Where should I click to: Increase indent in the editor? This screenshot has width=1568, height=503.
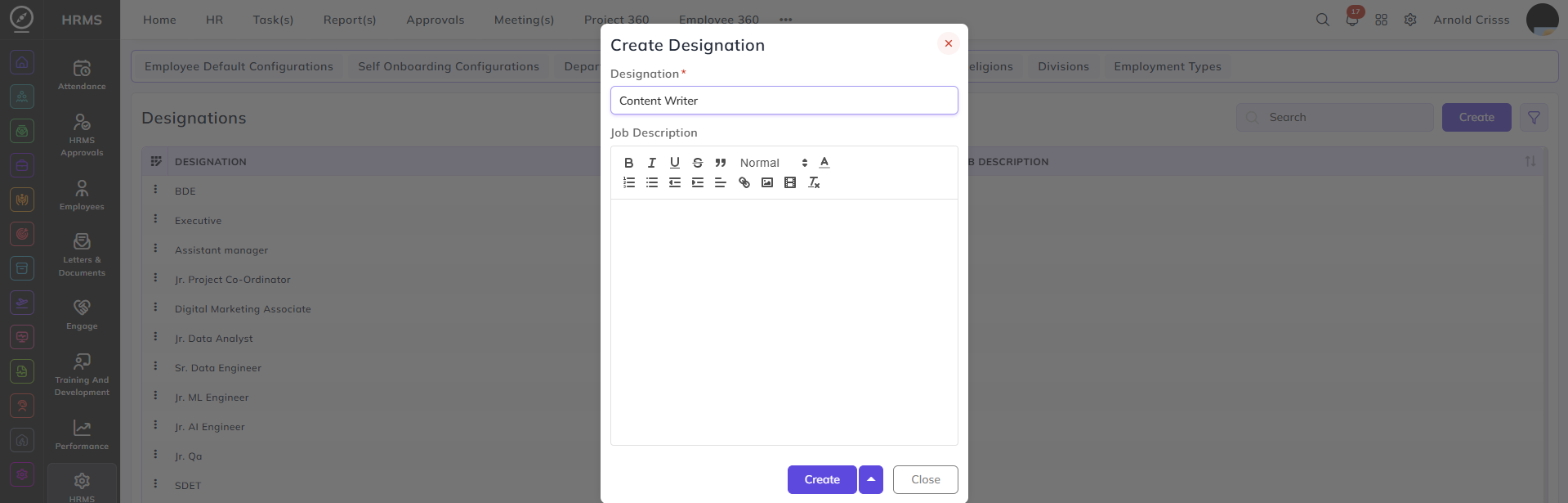coord(697,182)
